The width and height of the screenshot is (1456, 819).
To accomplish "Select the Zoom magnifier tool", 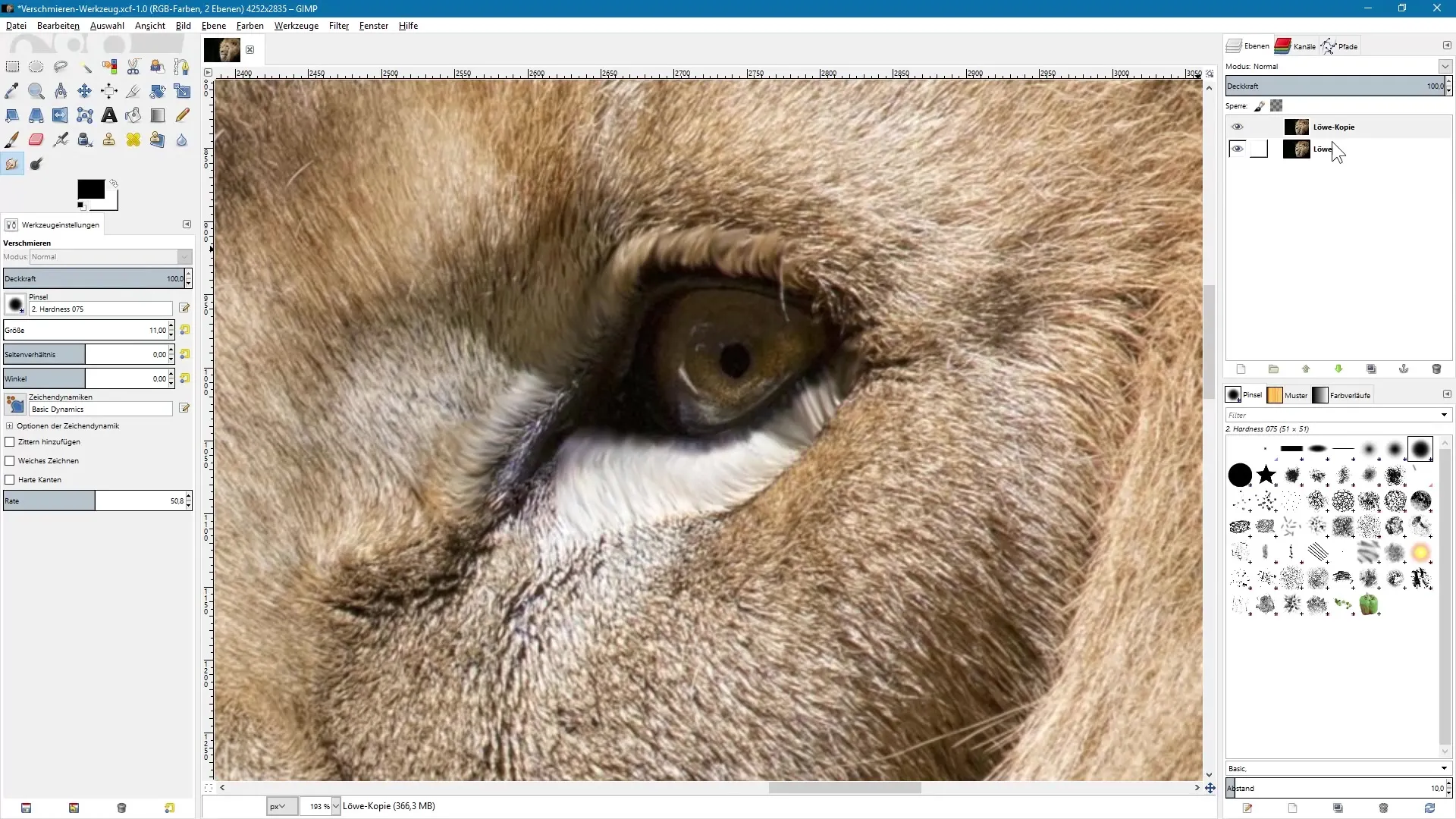I will [36, 91].
